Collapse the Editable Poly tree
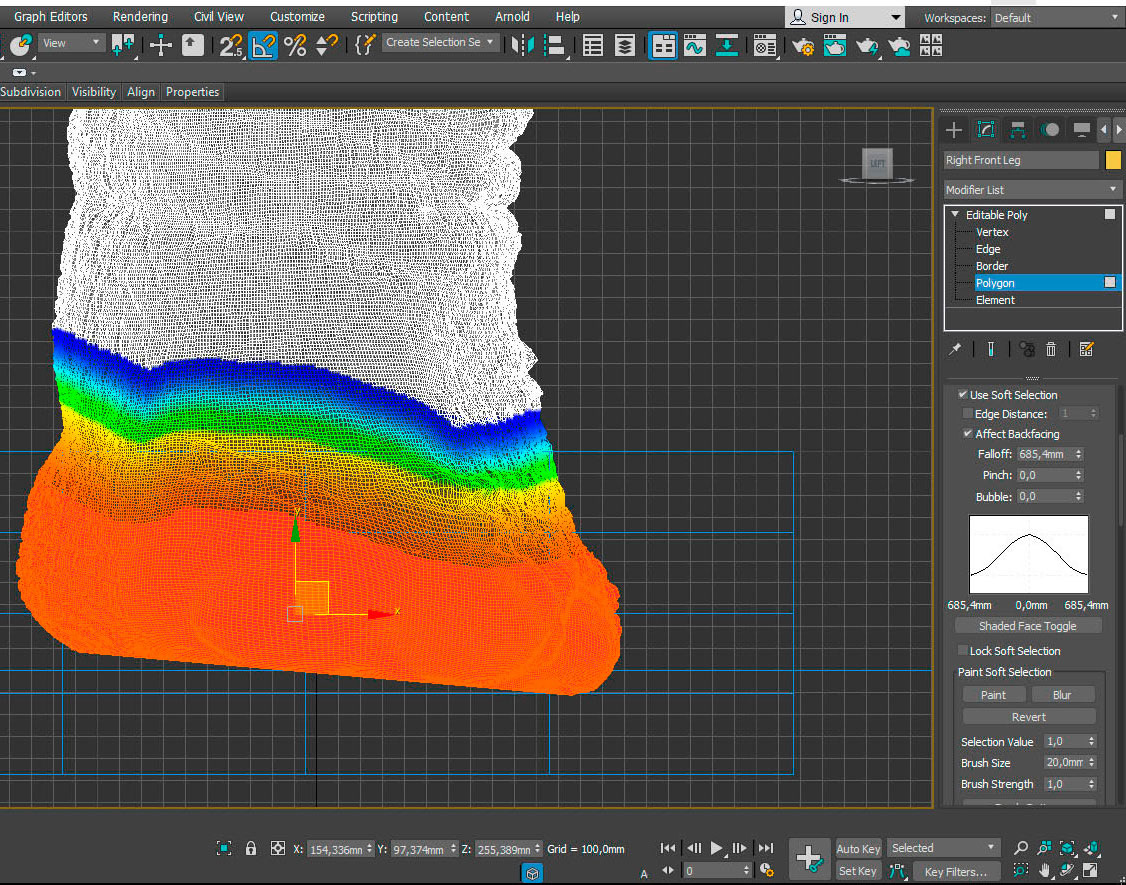The height and width of the screenshot is (885, 1126). [x=955, y=215]
